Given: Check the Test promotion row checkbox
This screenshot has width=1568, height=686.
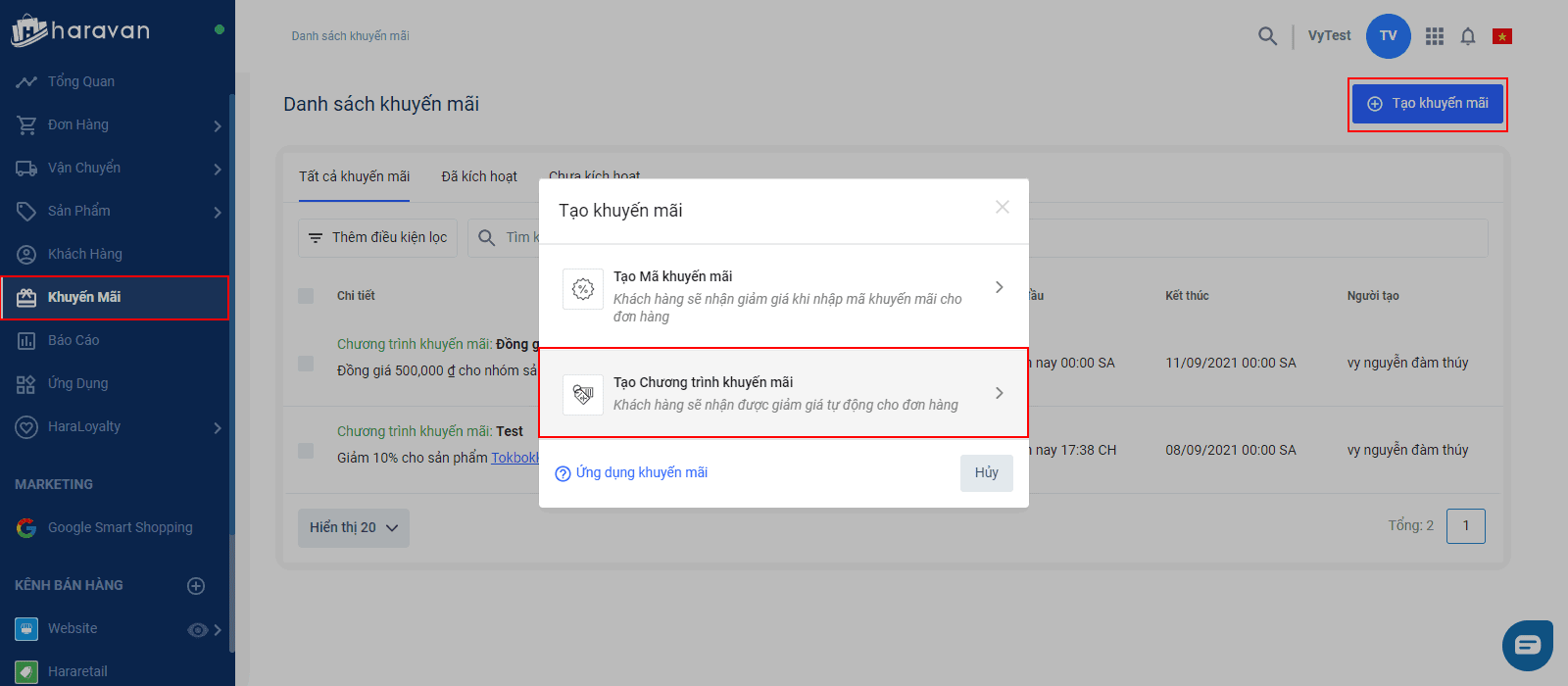Looking at the screenshot, I should pyautogui.click(x=306, y=451).
